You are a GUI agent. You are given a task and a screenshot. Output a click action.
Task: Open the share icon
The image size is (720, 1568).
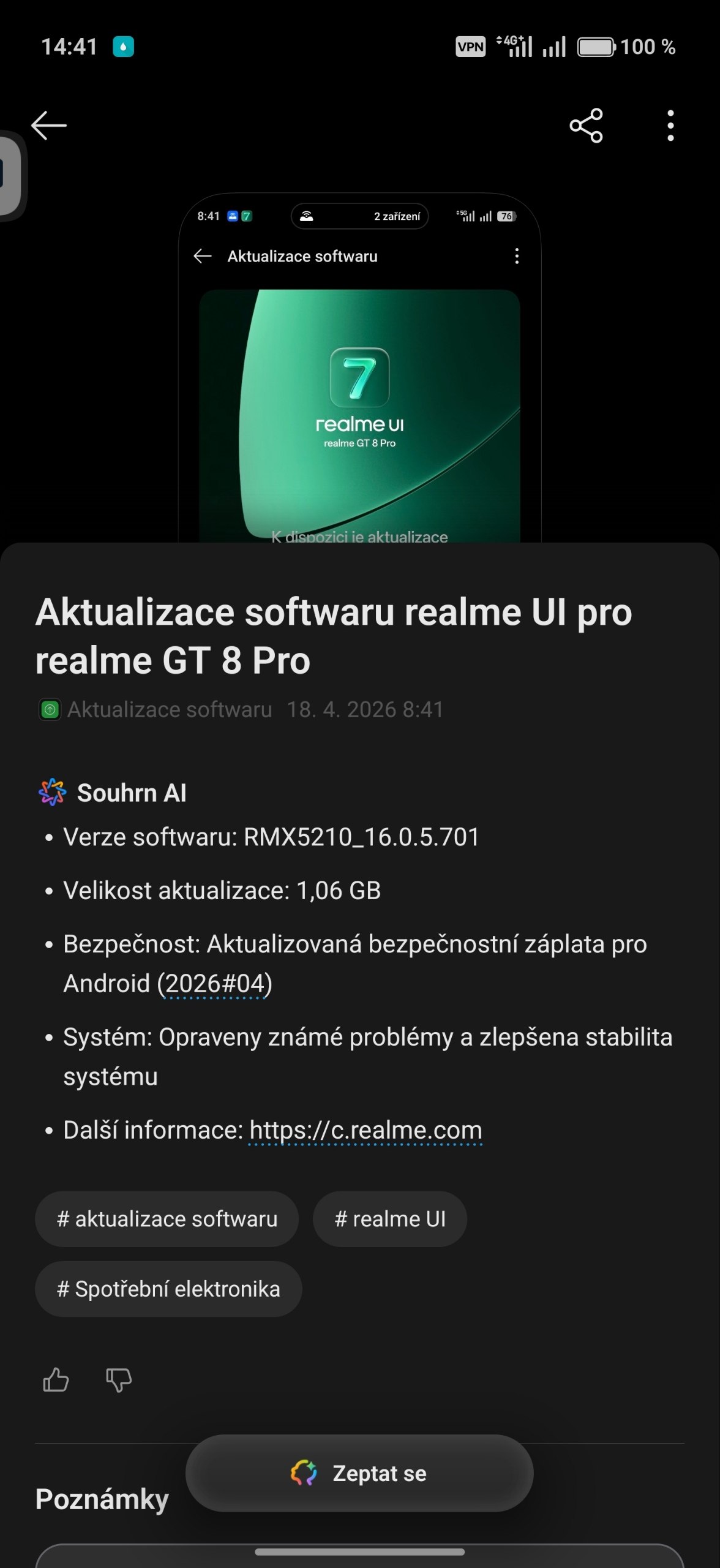pyautogui.click(x=586, y=126)
